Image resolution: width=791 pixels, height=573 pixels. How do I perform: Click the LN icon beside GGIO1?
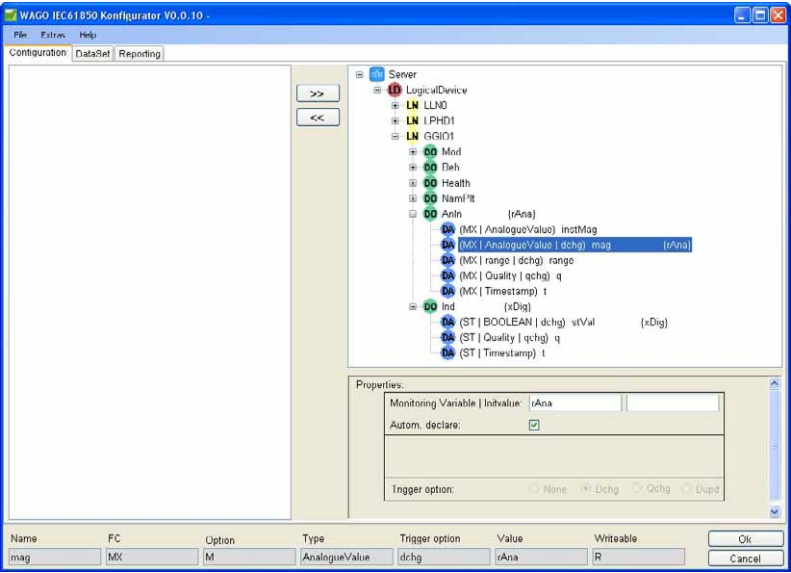(412, 136)
